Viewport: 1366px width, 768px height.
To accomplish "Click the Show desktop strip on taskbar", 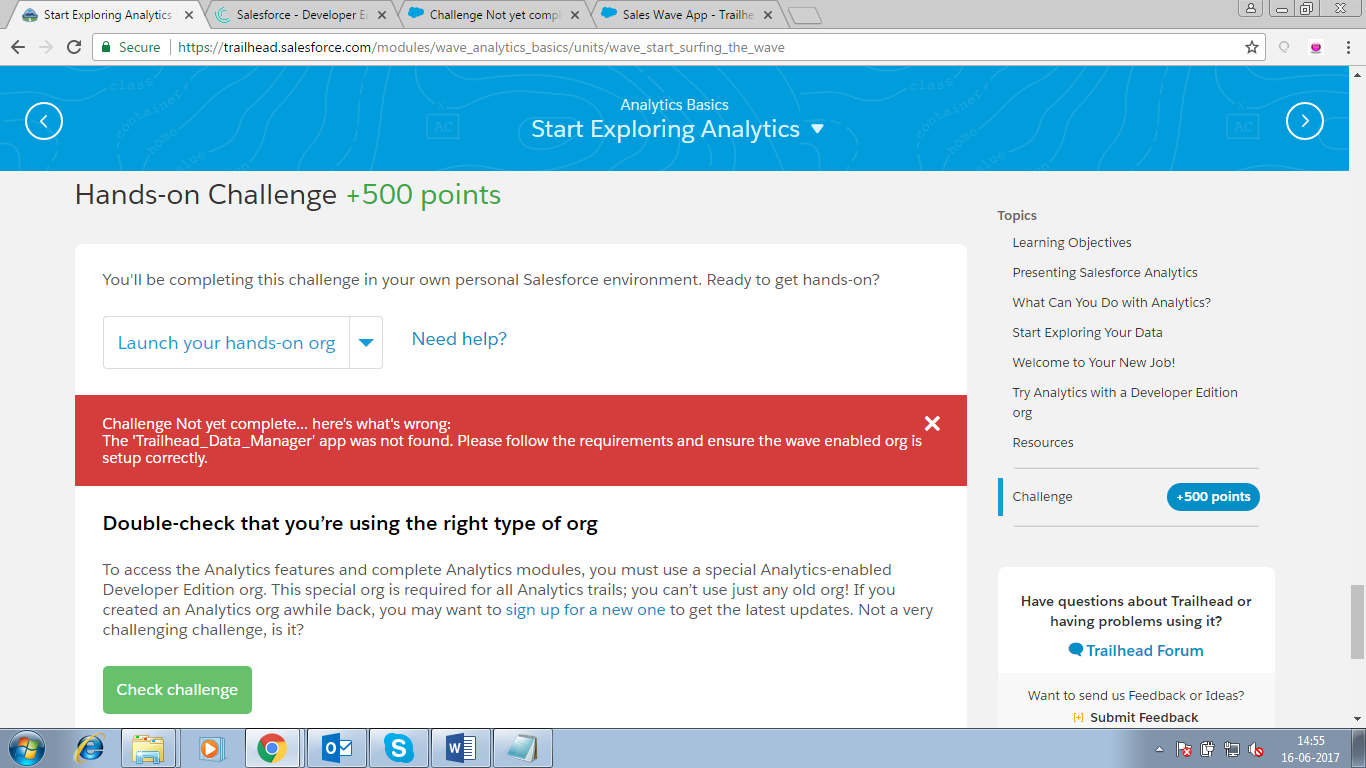I will 1359,748.
